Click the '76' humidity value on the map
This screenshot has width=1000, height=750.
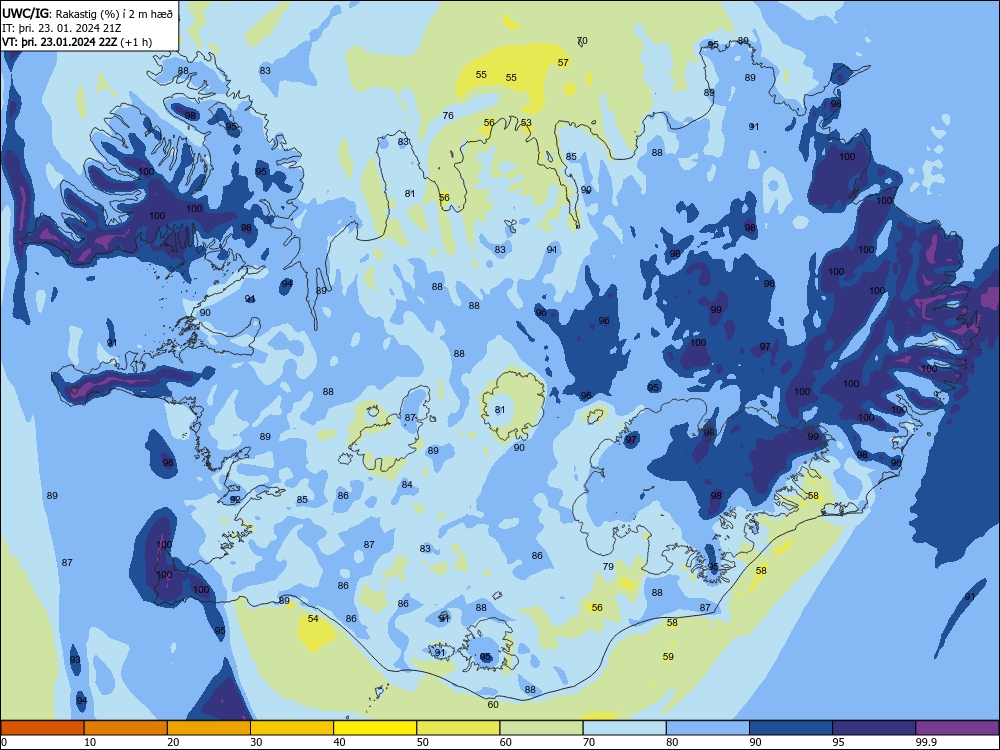tap(448, 115)
